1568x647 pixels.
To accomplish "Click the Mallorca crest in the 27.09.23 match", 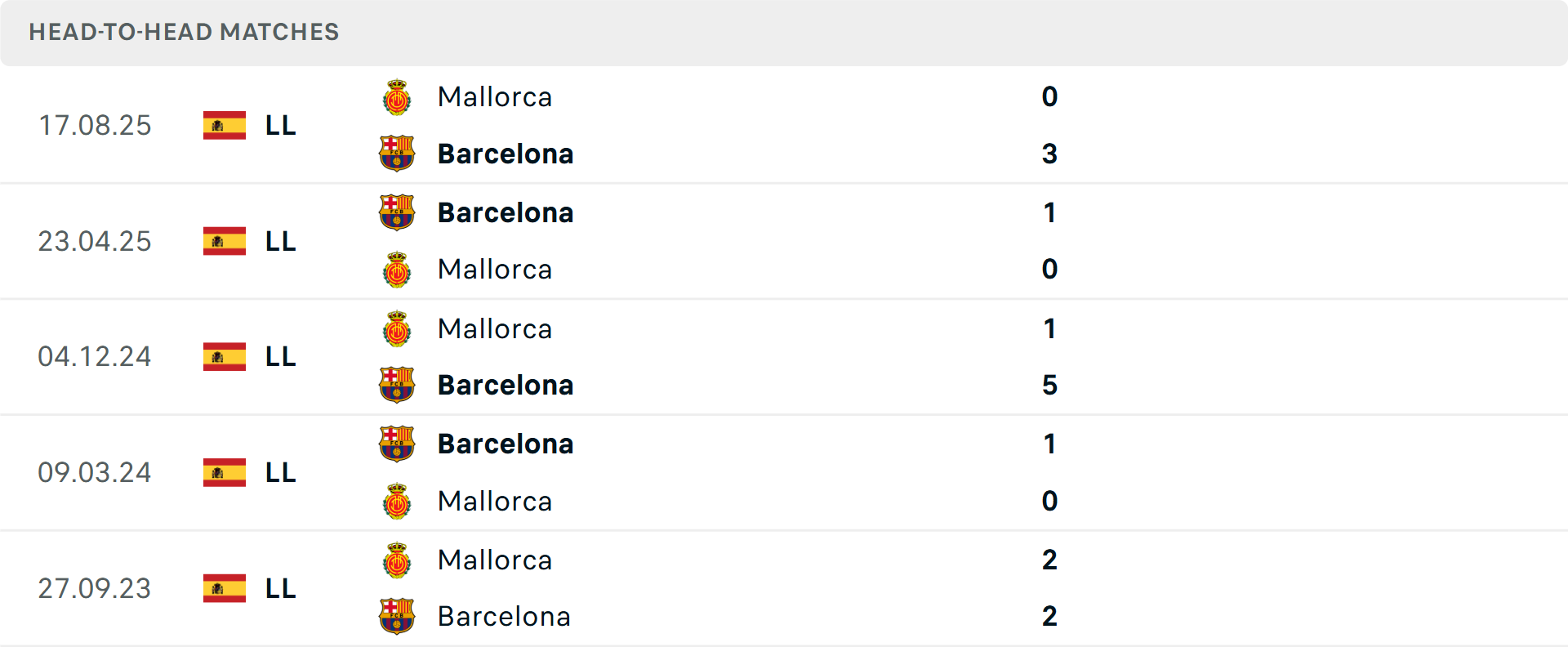I will coord(397,560).
